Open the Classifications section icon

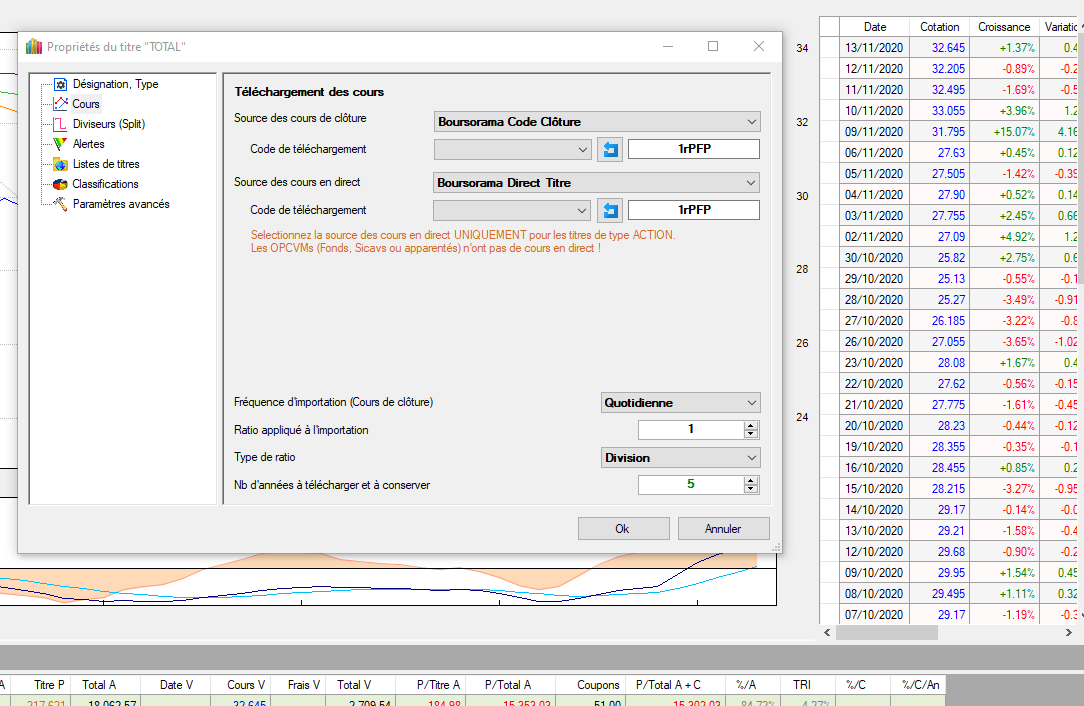[x=60, y=184]
